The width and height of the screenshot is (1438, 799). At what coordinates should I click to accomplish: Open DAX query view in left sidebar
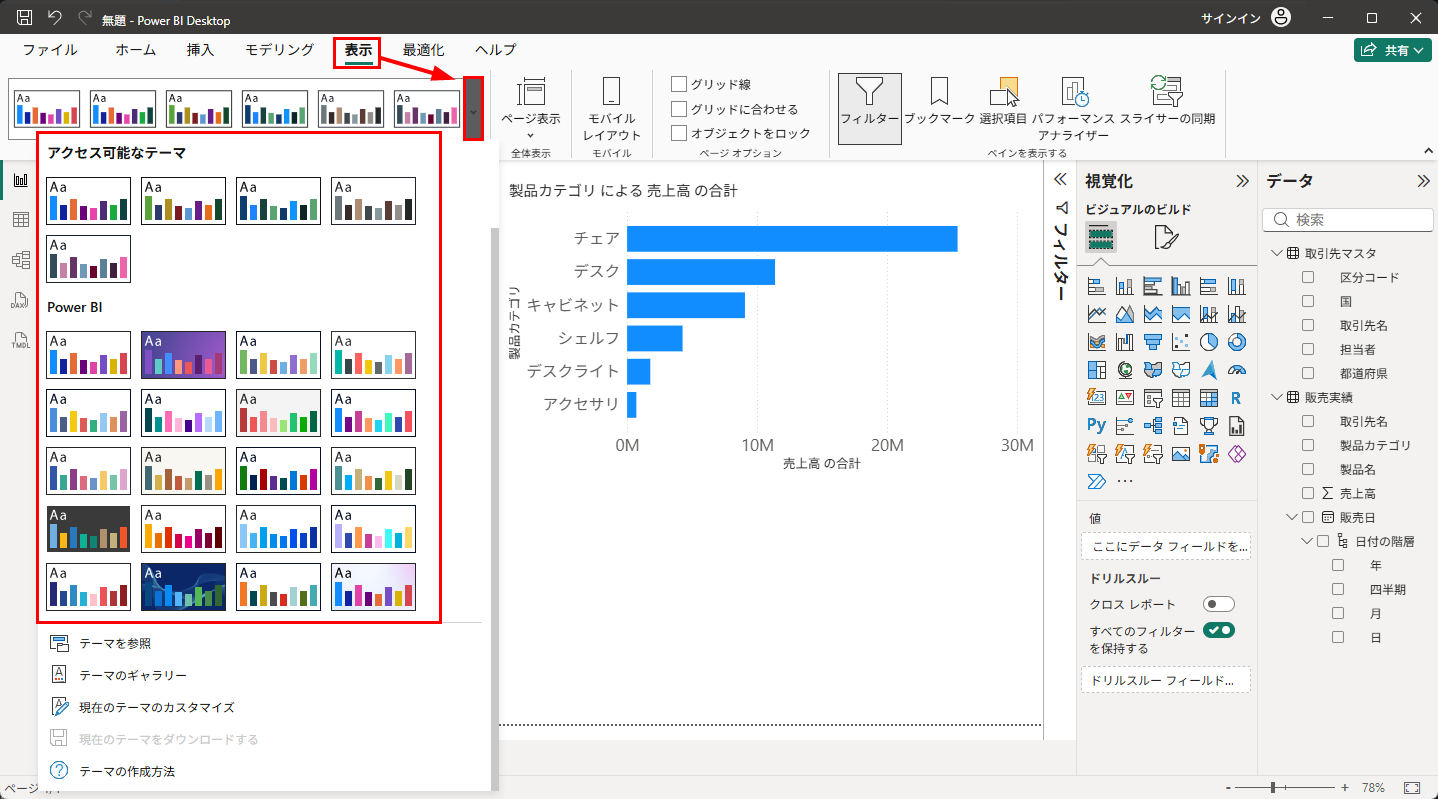coord(20,300)
